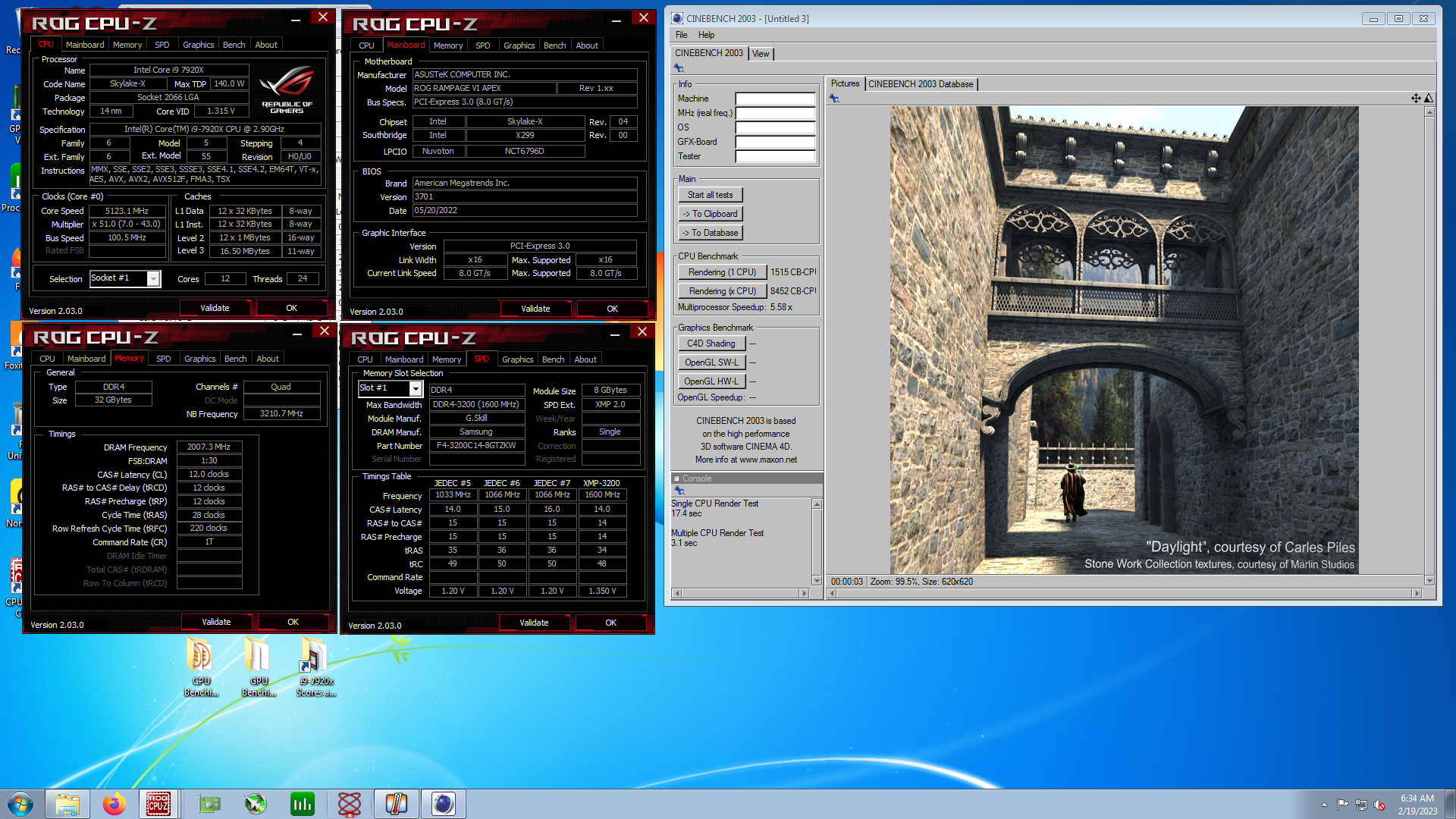Click the move-picture cross arrows icon

coord(1415,98)
